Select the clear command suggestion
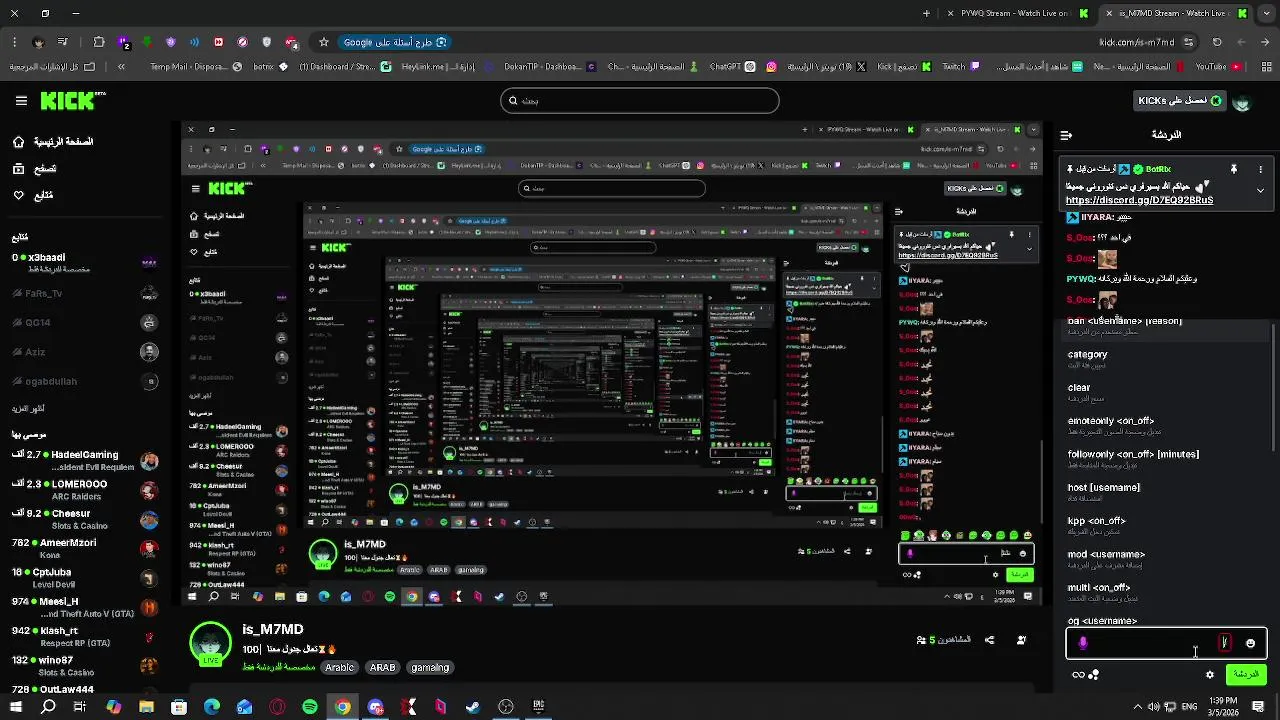This screenshot has height=720, width=1280. click(1165, 393)
